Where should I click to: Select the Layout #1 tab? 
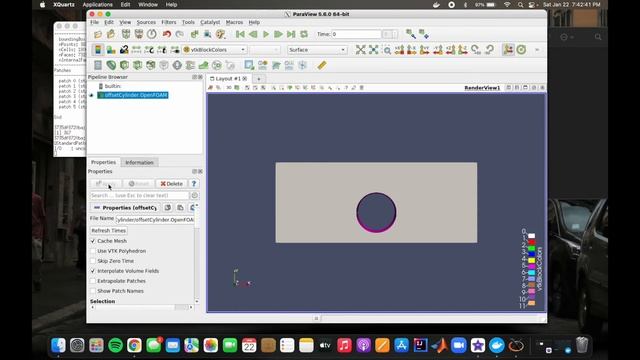click(x=228, y=78)
